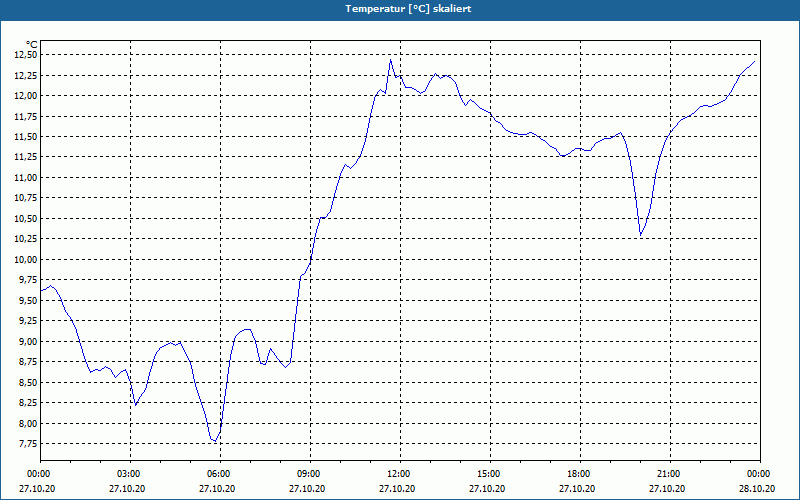Viewport: 800px width, 500px height.
Task: Pick the 9,75 y-axis label
Action: coord(27,280)
